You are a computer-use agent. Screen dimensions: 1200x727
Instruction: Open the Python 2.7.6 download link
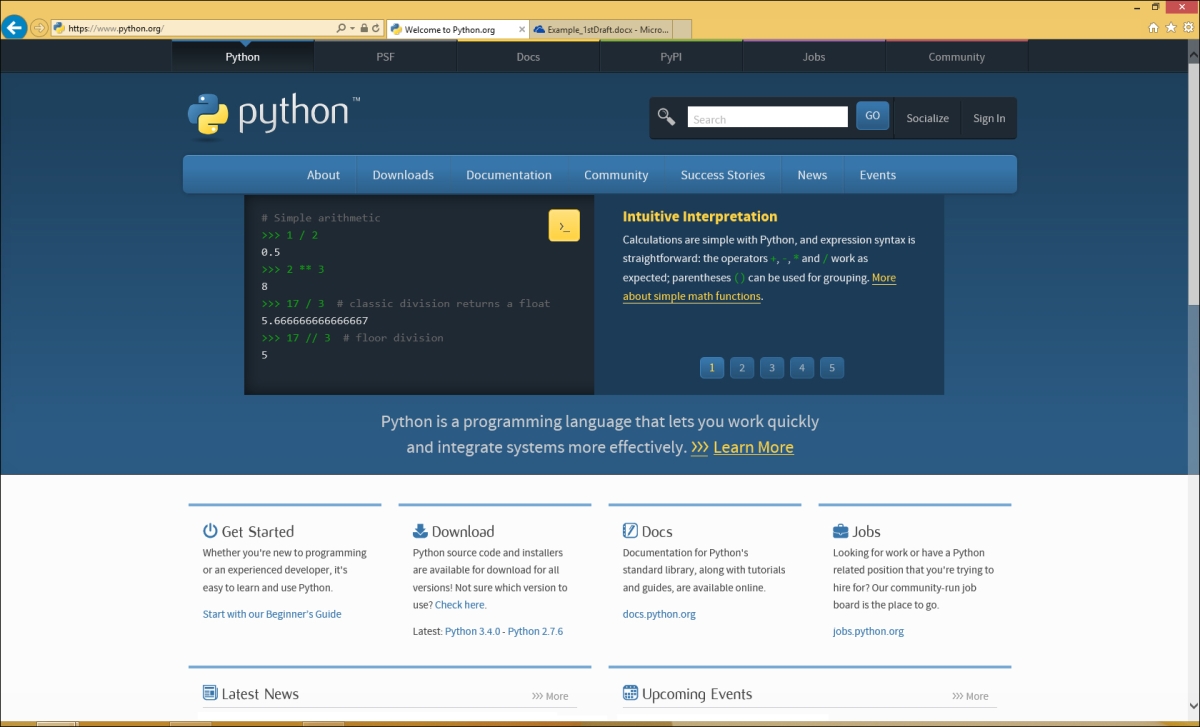(x=535, y=632)
